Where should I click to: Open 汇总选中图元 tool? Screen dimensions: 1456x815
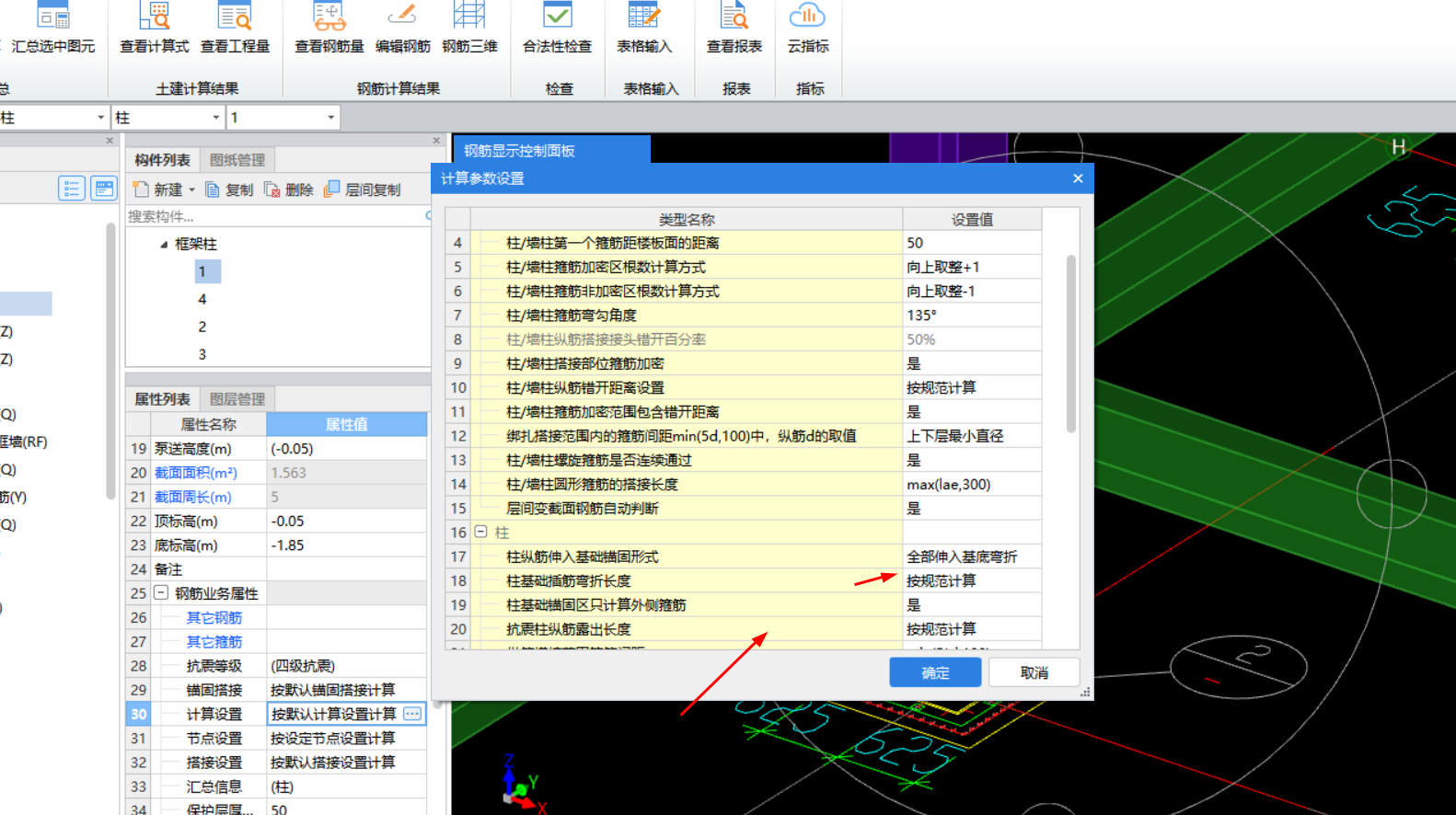pyautogui.click(x=52, y=29)
